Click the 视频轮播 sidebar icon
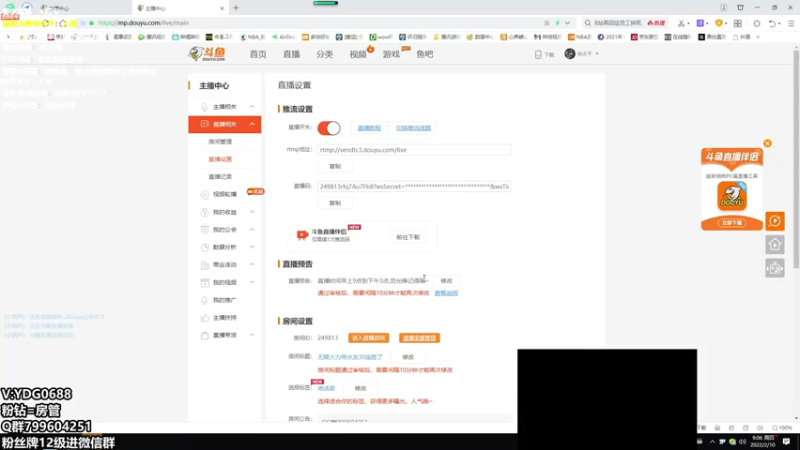800x450 pixels. (x=205, y=194)
